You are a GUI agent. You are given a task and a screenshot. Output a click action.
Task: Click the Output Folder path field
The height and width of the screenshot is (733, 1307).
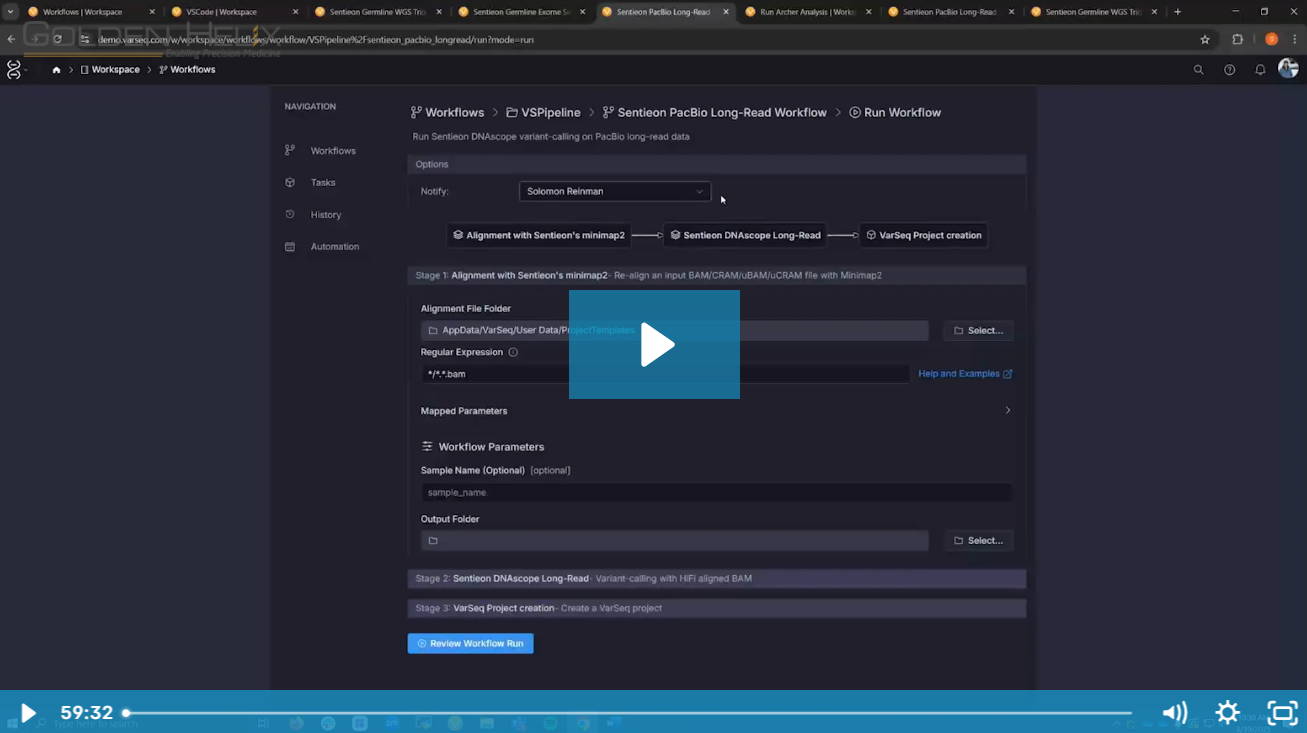point(675,540)
